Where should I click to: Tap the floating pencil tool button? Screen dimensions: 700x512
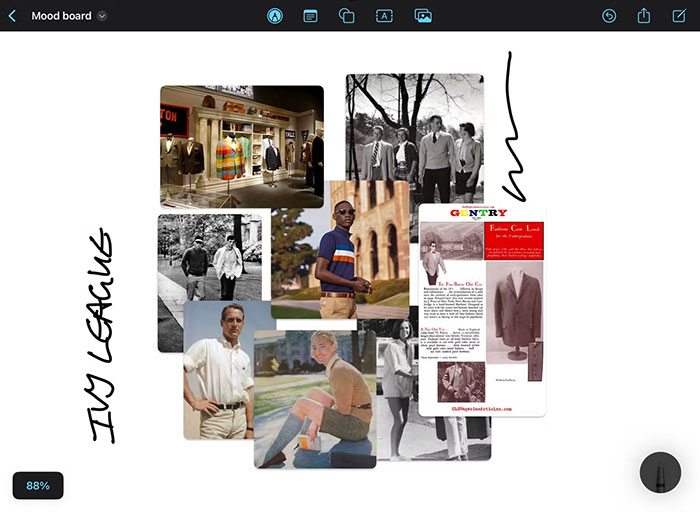point(660,472)
